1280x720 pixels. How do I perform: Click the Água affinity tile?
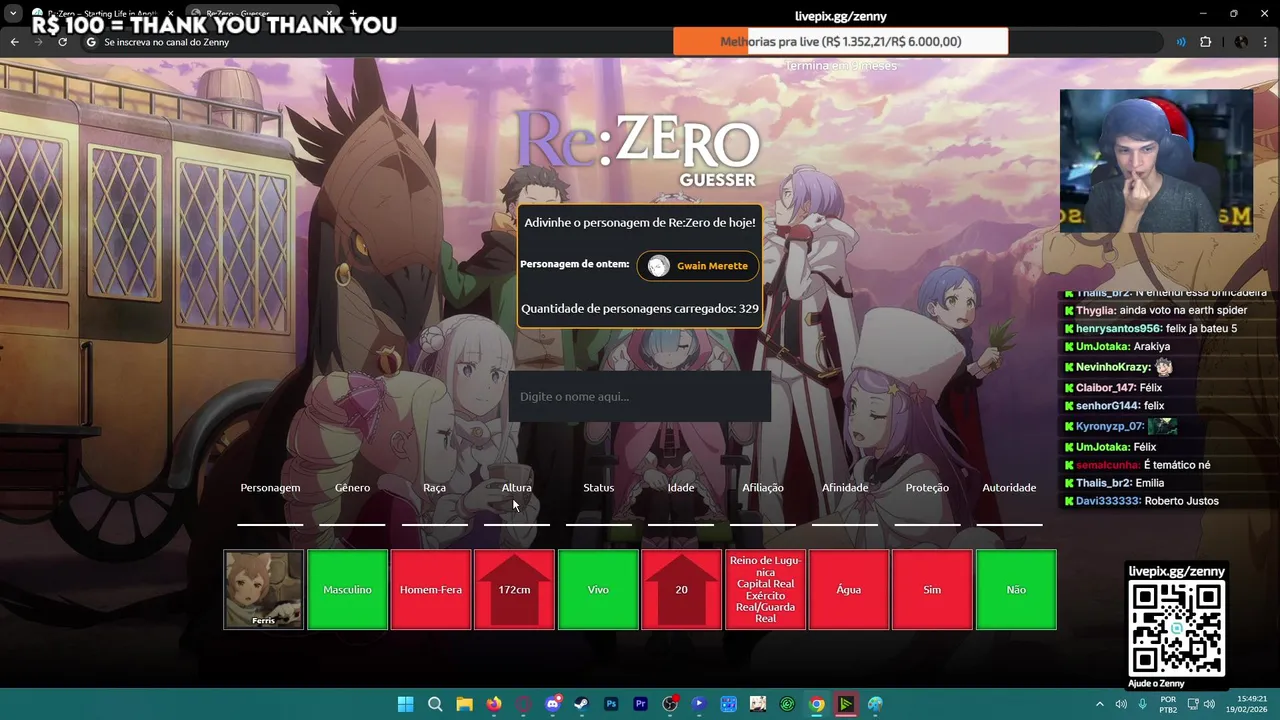coord(849,590)
